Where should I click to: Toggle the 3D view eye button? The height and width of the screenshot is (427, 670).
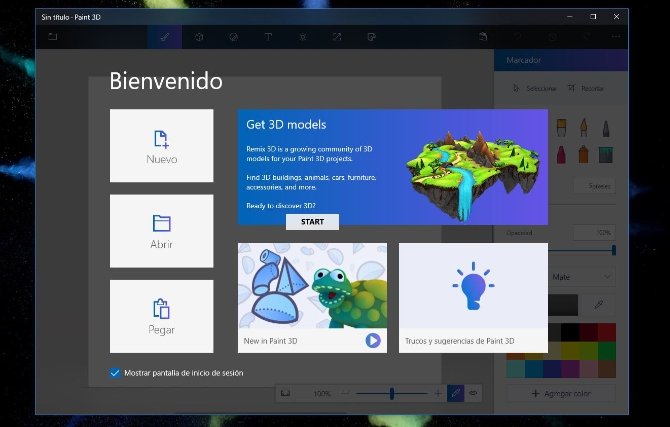473,393
